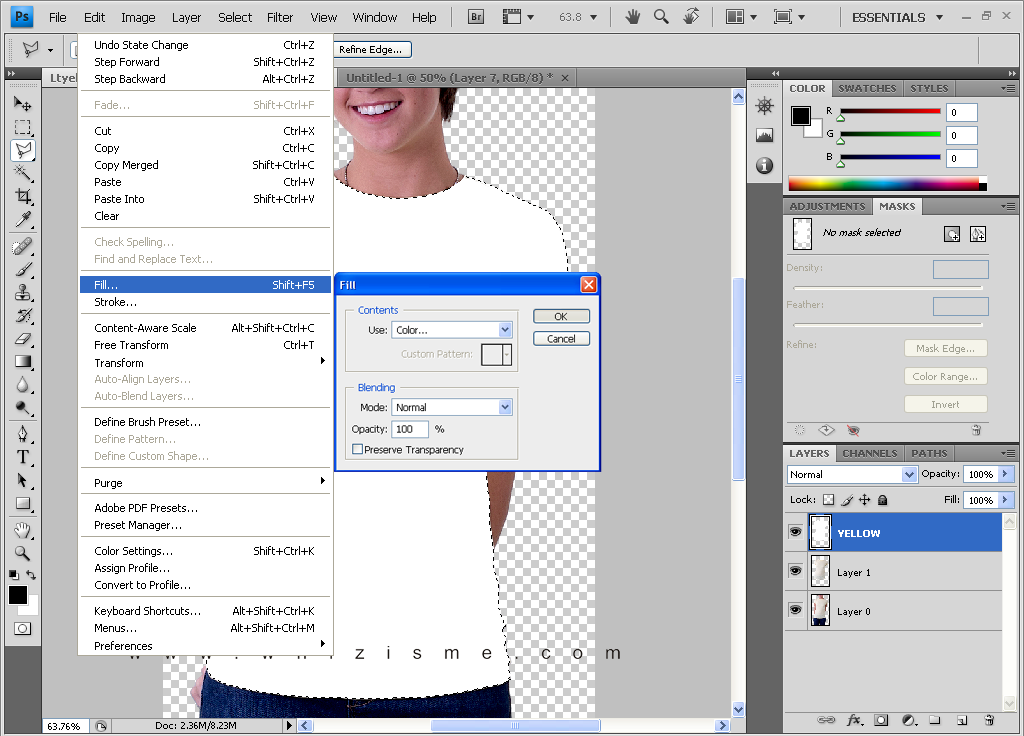Add a vector mask in Masks panel
The image size is (1024, 736).
point(978,234)
